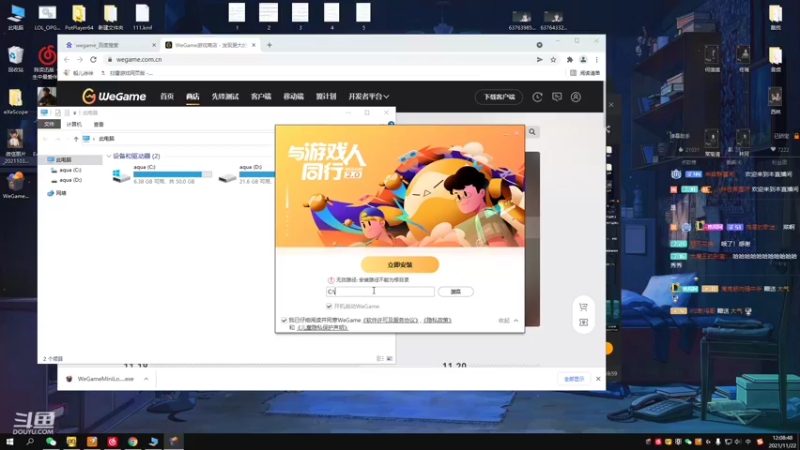Open the 首页 tab on WeGame site

click(167, 96)
